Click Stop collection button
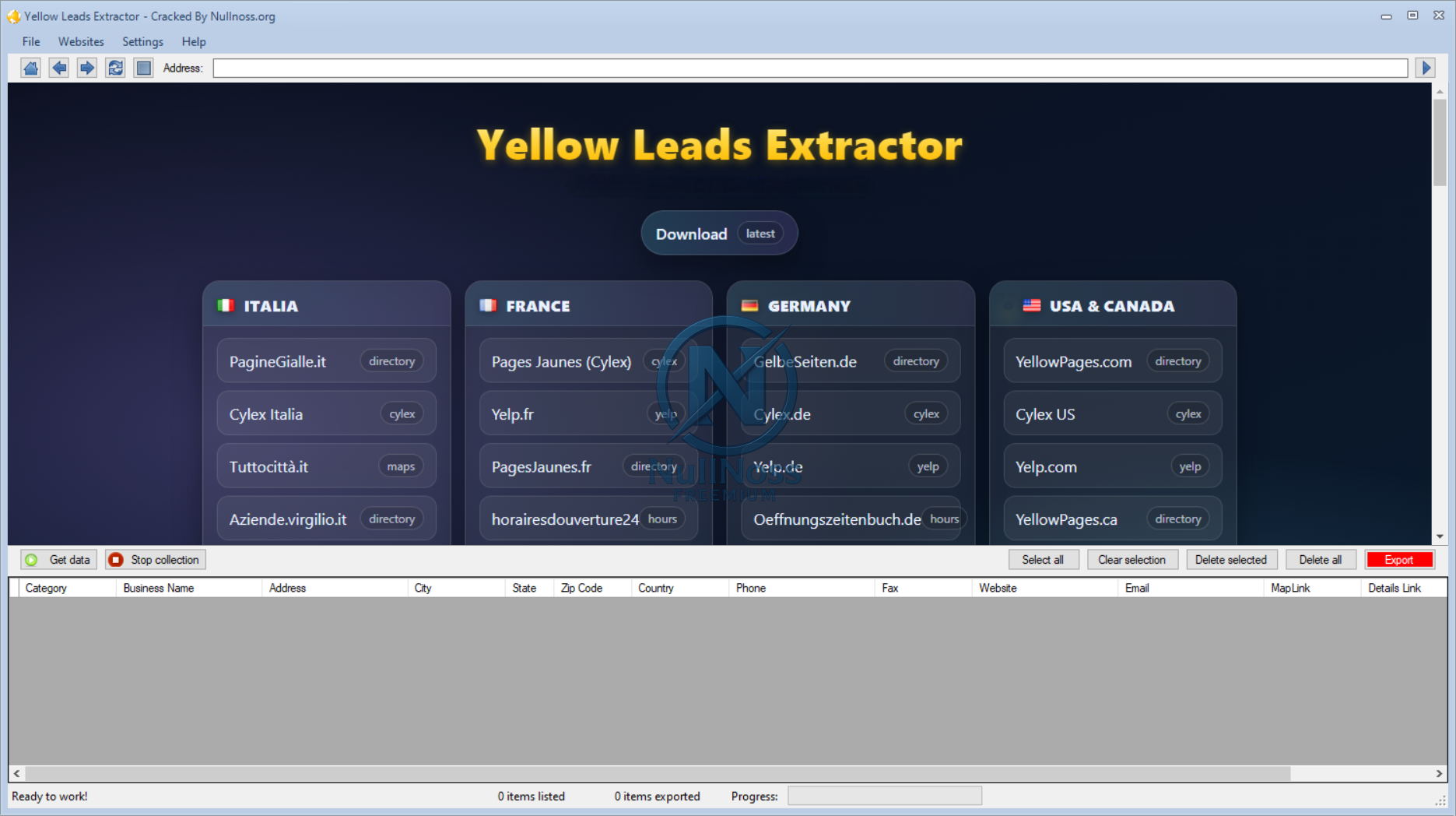Viewport: 1456px width, 816px height. pyautogui.click(x=156, y=560)
